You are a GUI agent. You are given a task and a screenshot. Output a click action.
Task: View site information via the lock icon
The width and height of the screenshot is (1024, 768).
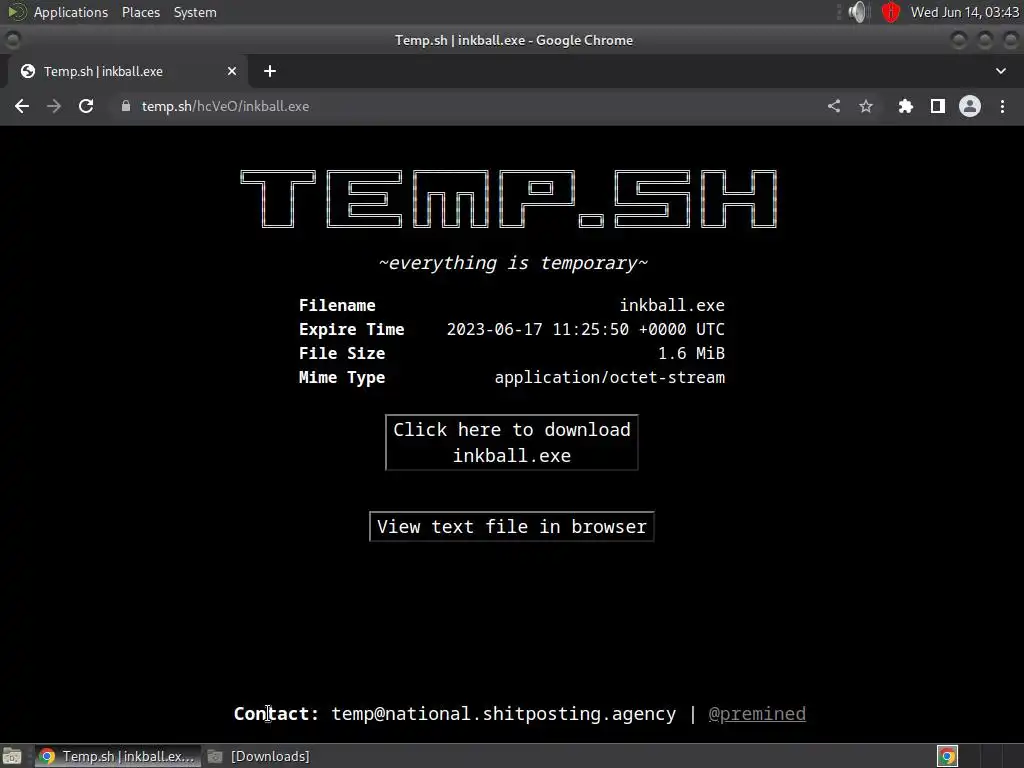tap(126, 106)
